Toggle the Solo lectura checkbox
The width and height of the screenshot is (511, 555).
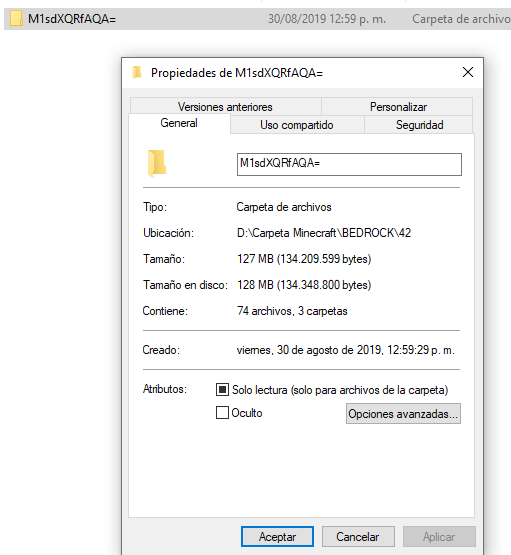coord(222,390)
